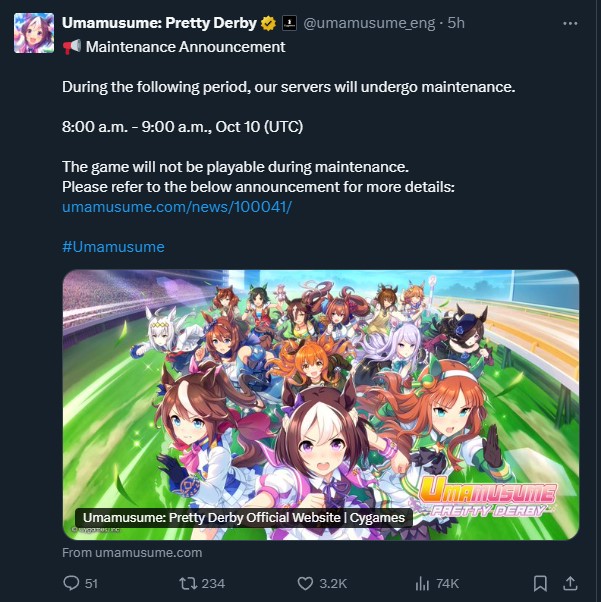Repost using the 234 retweet arrows icon
Image resolution: width=601 pixels, height=602 pixels.
[188, 584]
